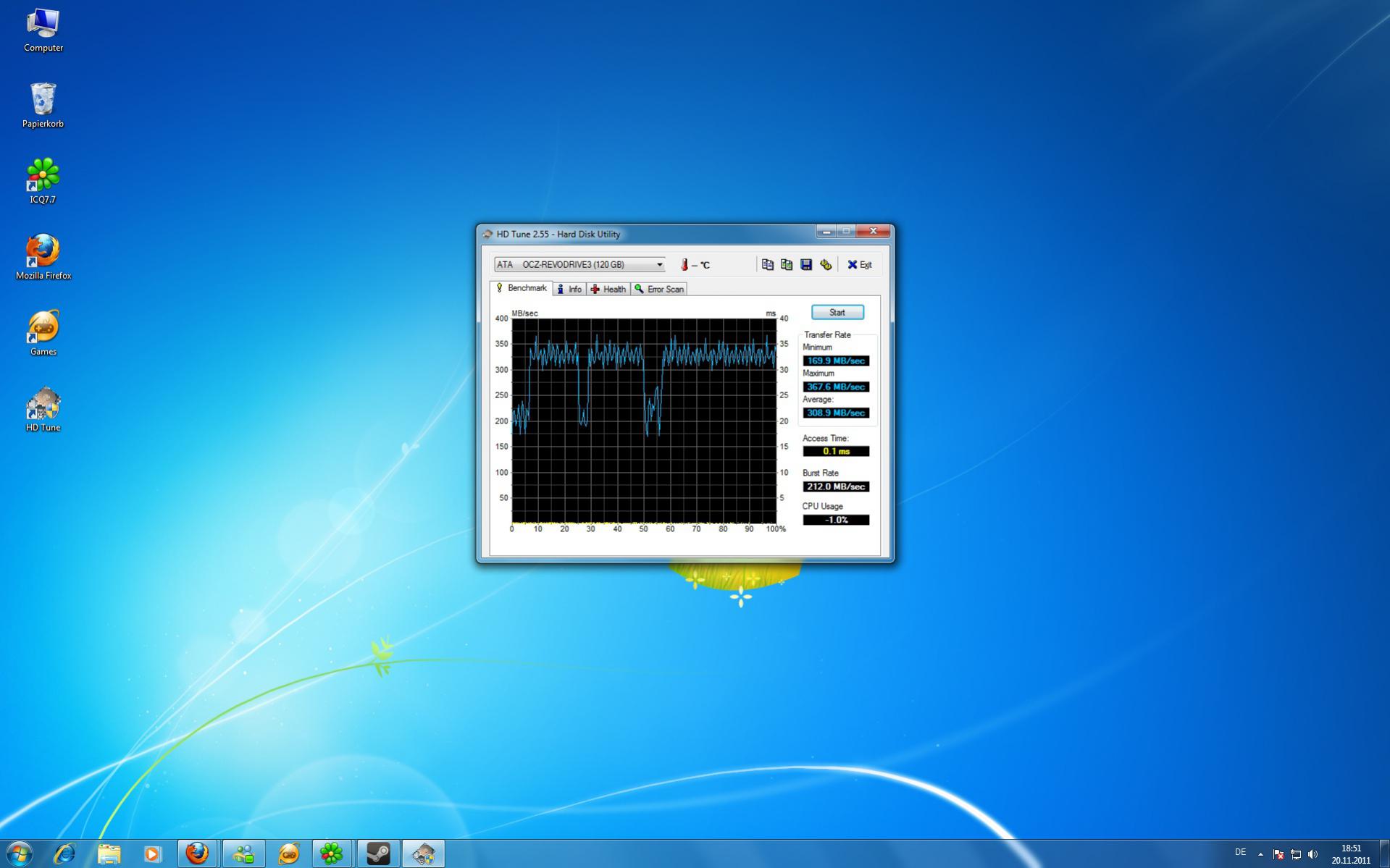
Task: Open the network connection tray icon
Action: point(1296,854)
